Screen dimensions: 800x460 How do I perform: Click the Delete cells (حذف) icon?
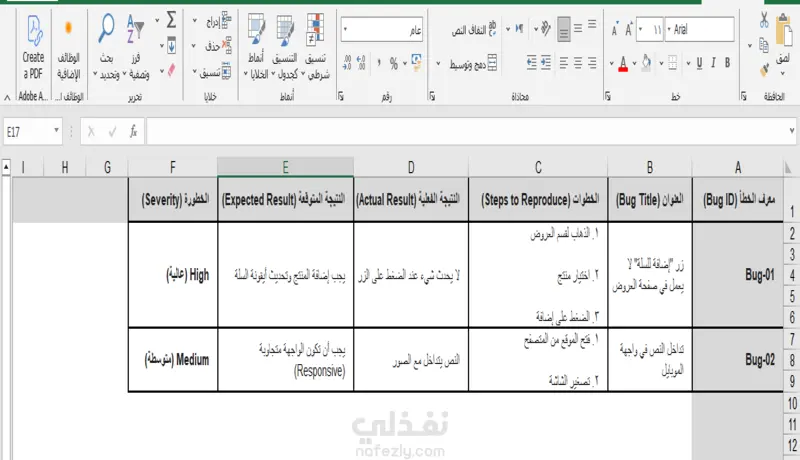click(227, 45)
